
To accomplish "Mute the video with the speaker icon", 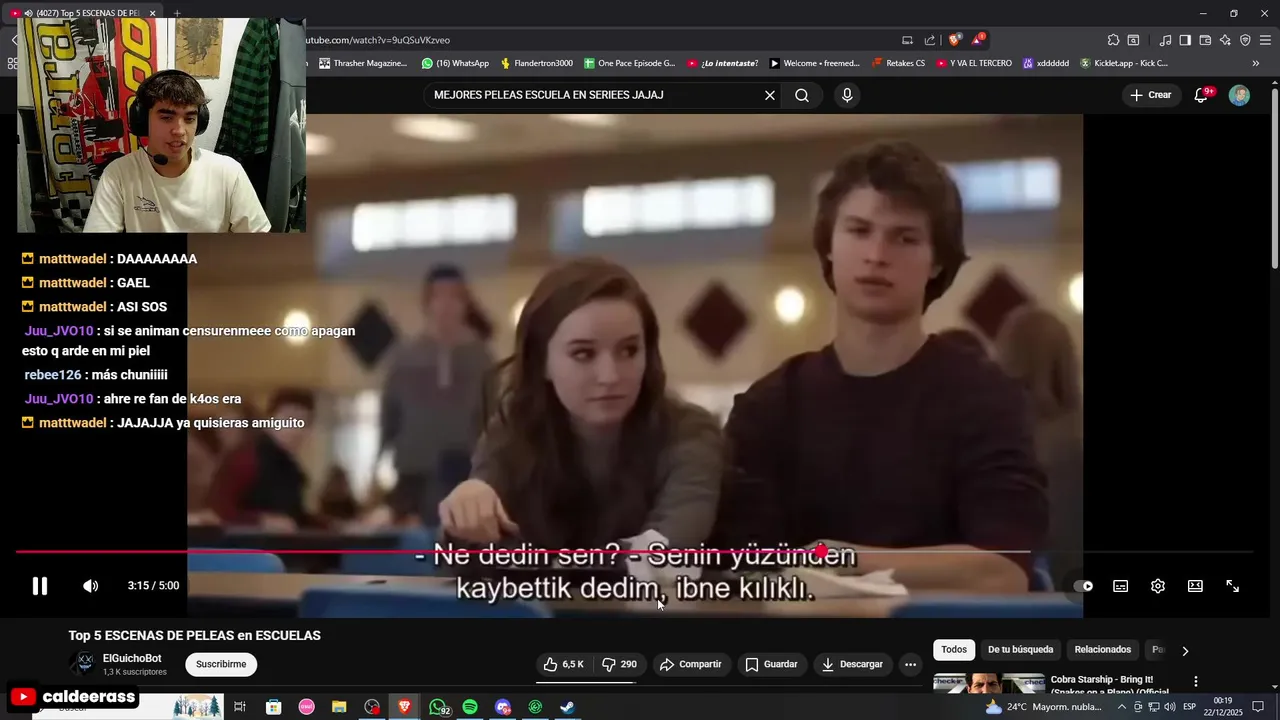I will click(x=90, y=586).
